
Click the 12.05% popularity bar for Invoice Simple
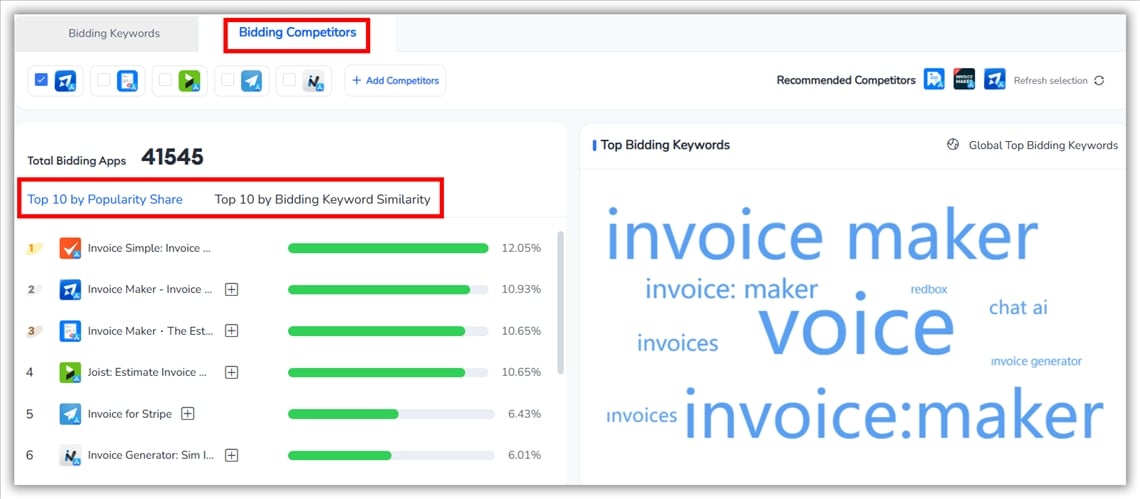click(388, 248)
